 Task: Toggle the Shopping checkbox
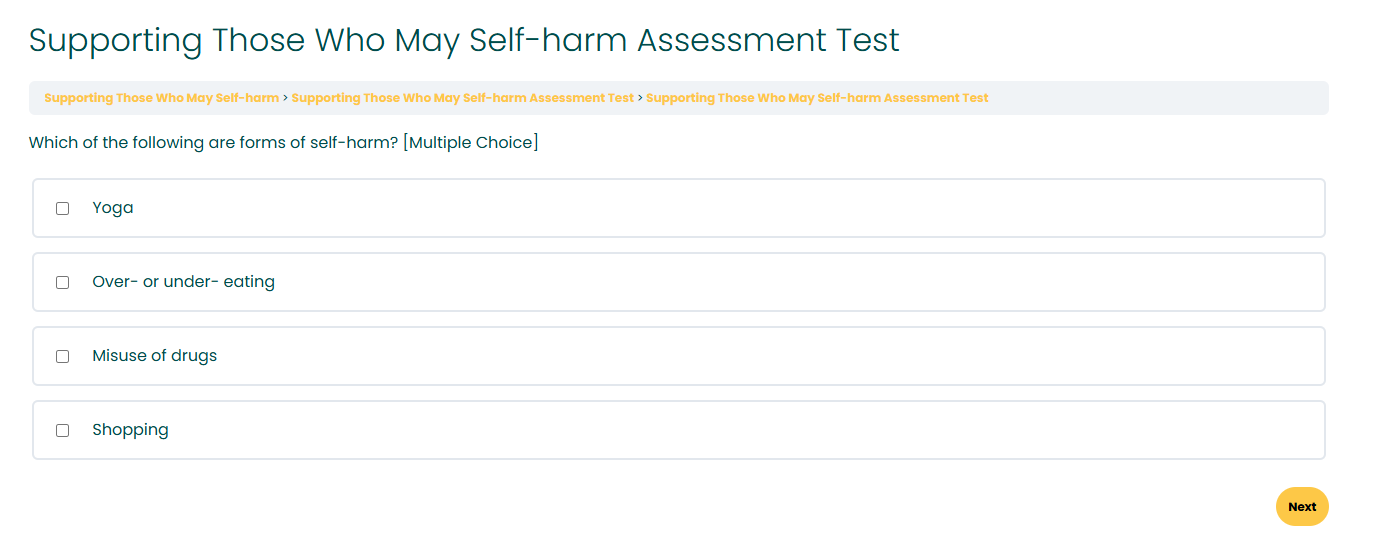point(62,430)
